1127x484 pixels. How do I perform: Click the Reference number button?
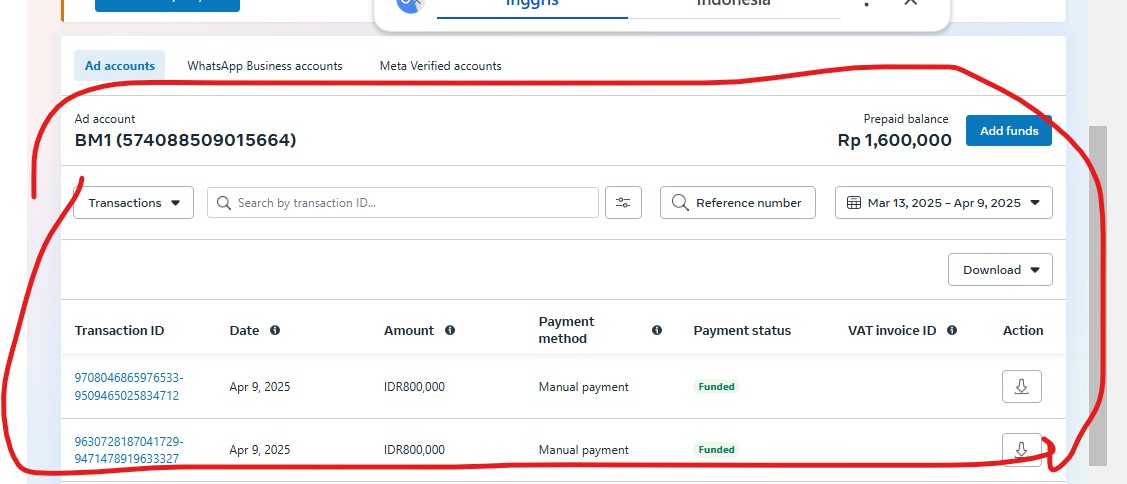pos(737,203)
